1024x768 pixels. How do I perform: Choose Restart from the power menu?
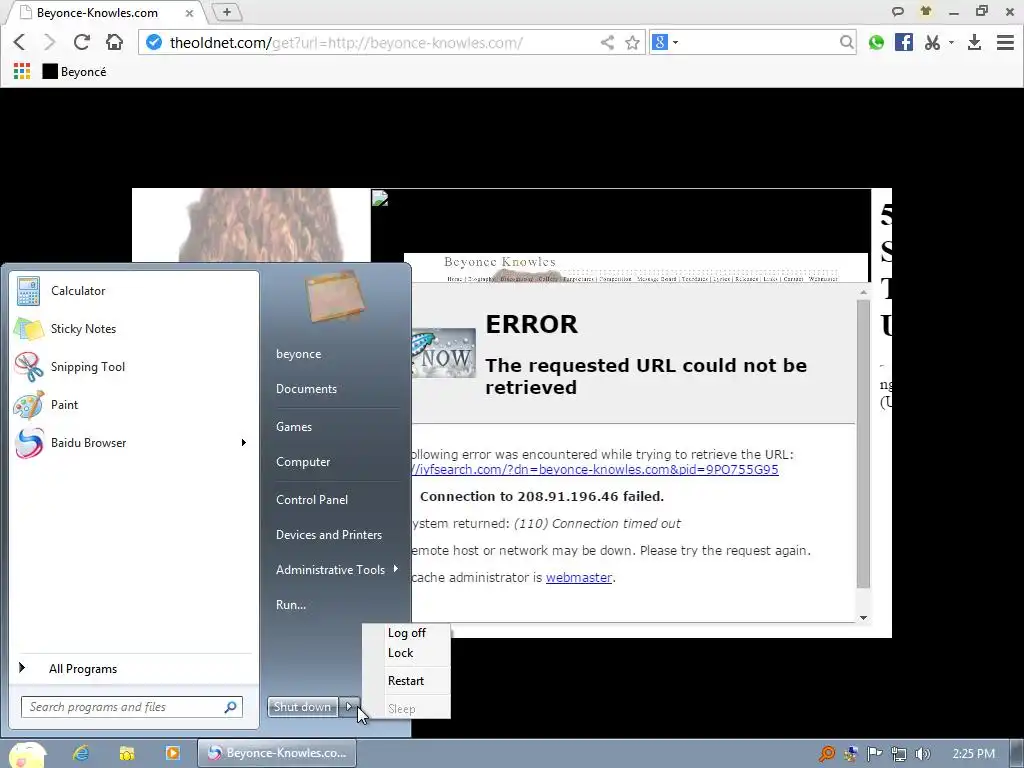406,680
